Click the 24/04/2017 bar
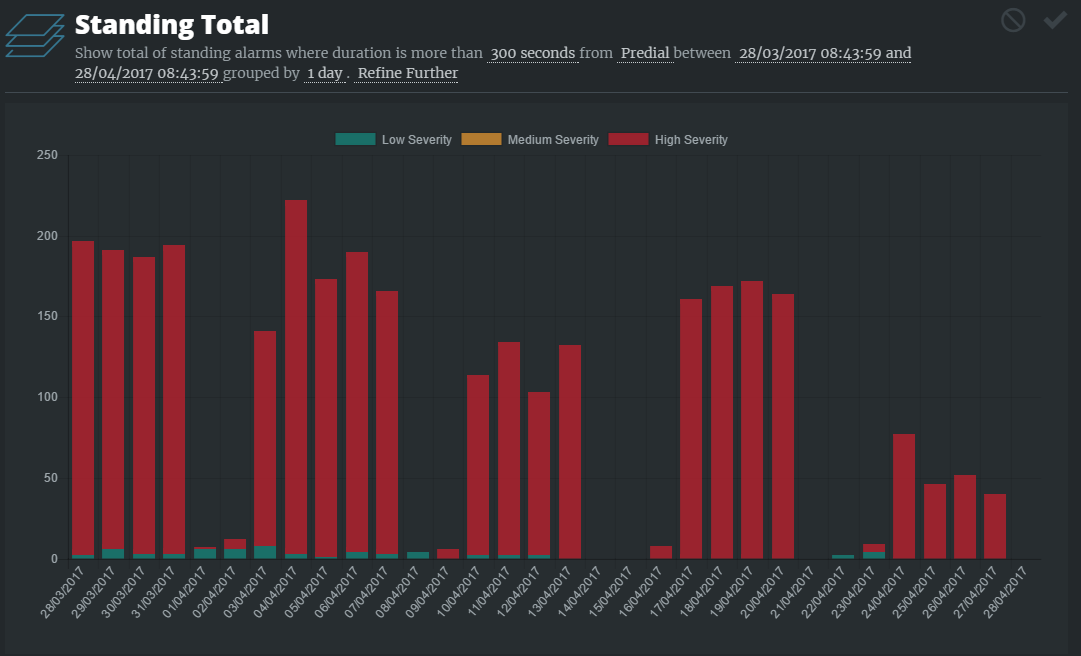The height and width of the screenshot is (656, 1081). coord(904,496)
